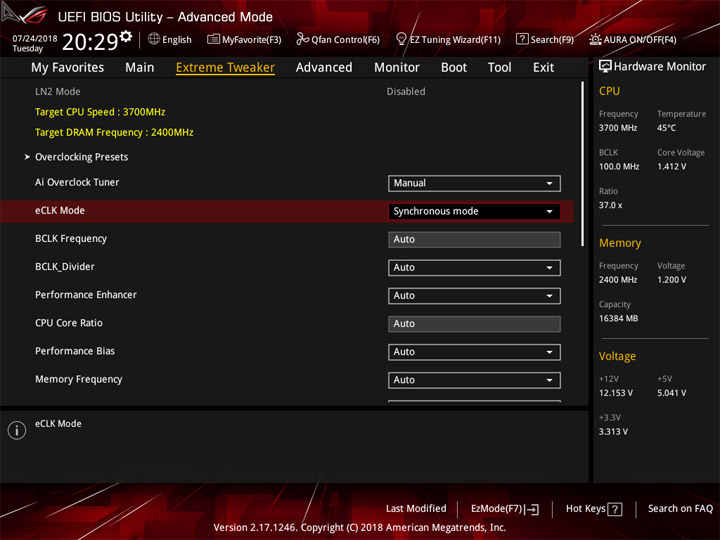
Task: Click the settings list scrollbar
Action: click(583, 164)
